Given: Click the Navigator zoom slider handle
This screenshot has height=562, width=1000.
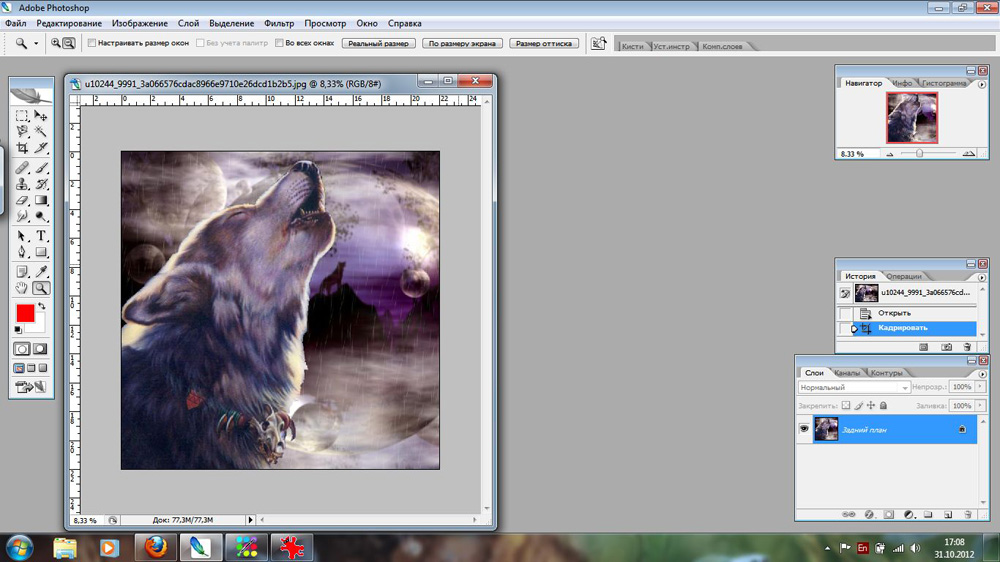Looking at the screenshot, I should coord(919,153).
